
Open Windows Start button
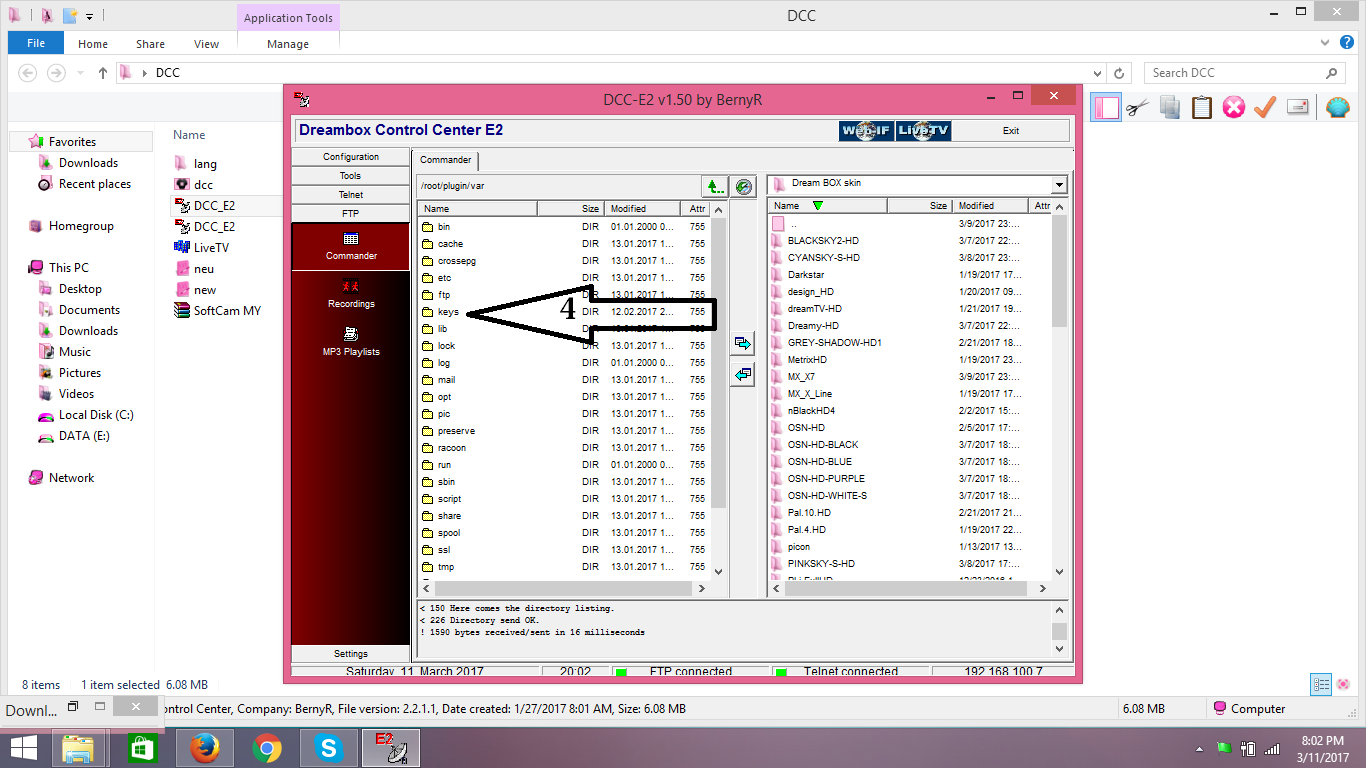(x=24, y=747)
